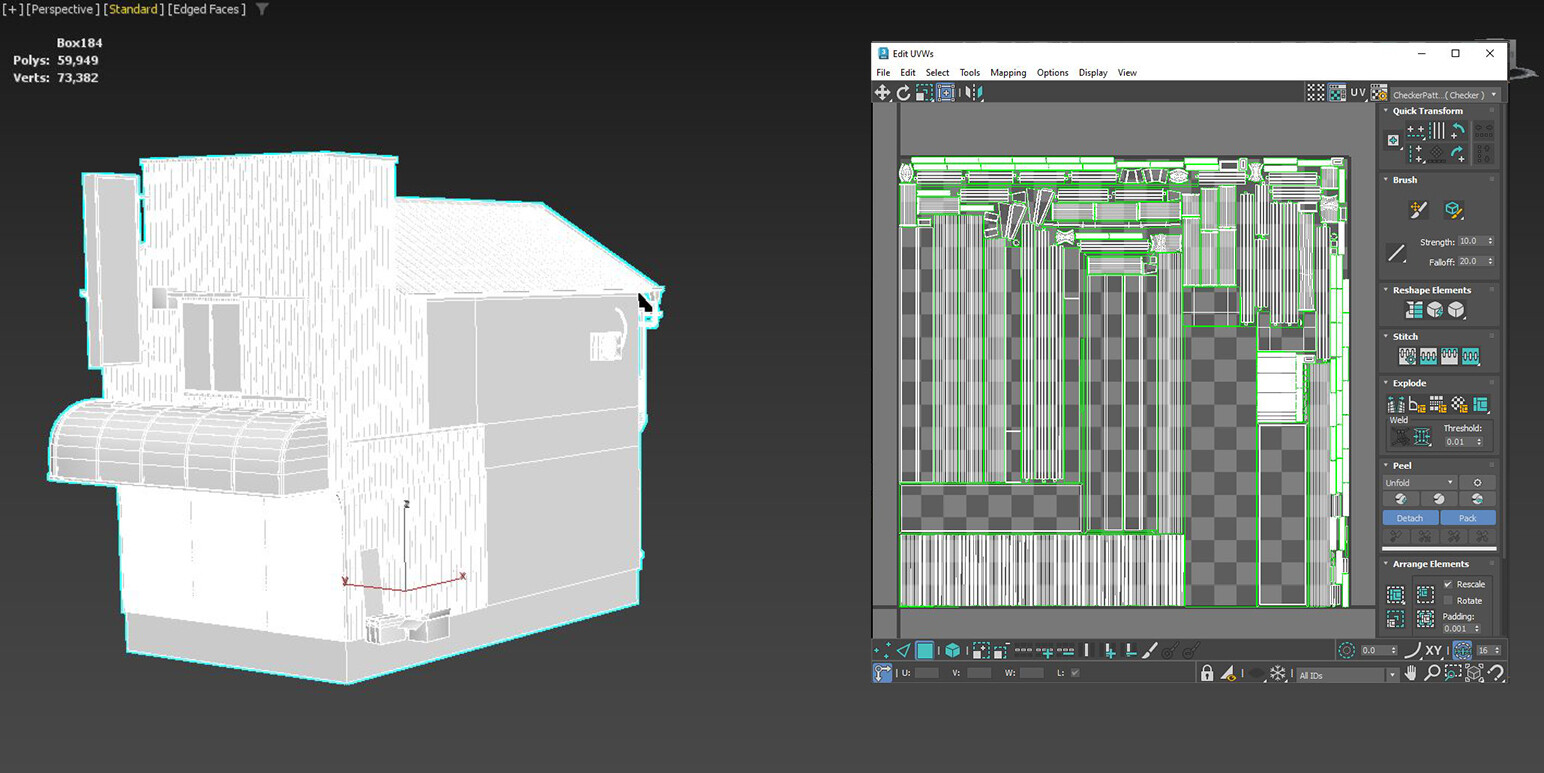
Task: Select the Move tool in Edit UVWs toolbar
Action: [x=882, y=92]
